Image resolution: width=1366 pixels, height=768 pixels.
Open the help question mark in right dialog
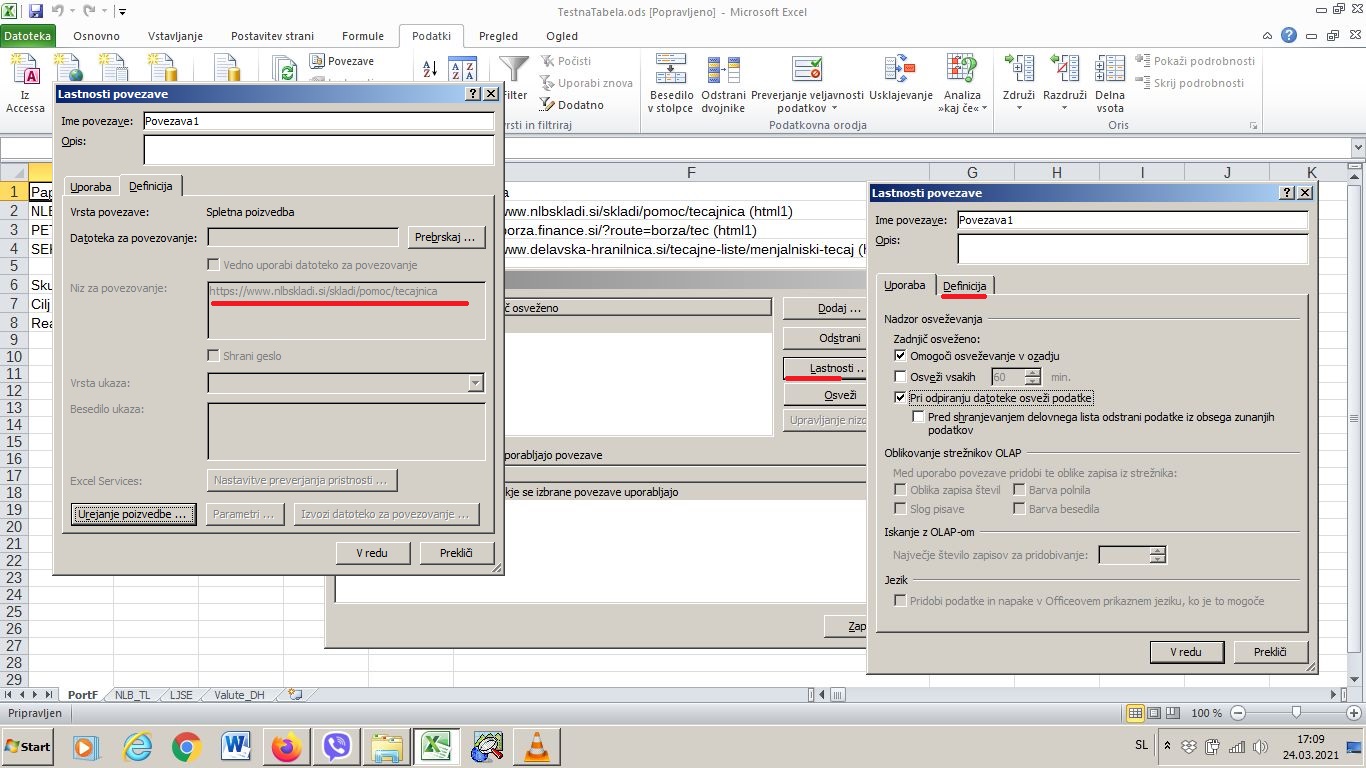[x=1287, y=193]
